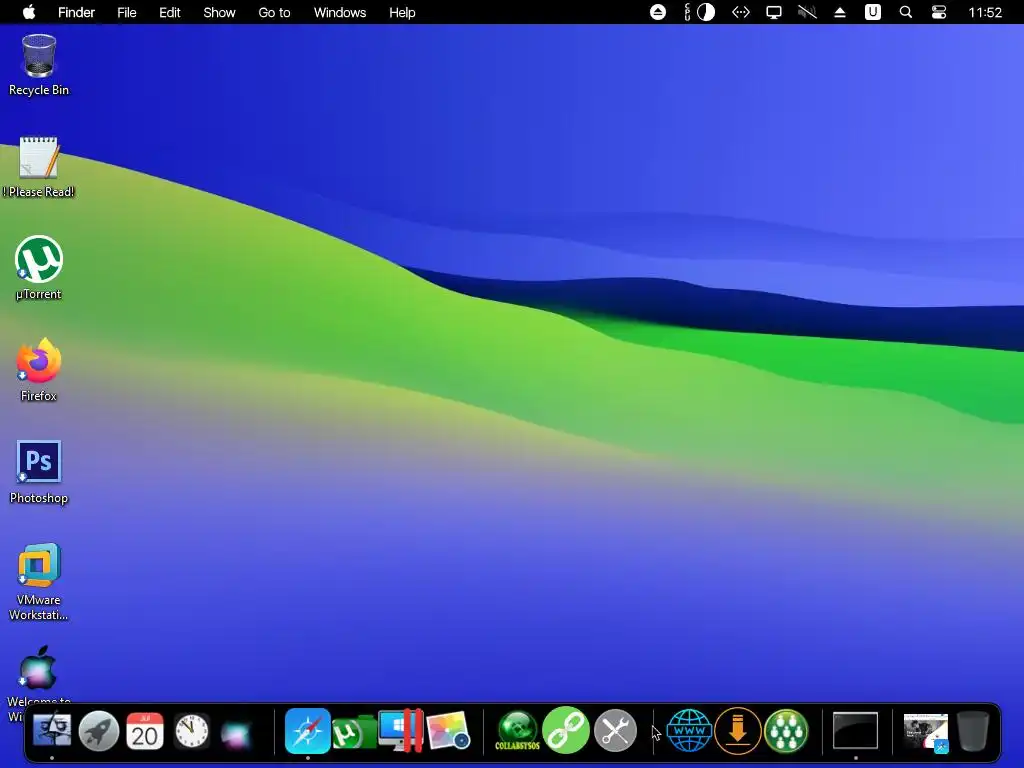
Task: Click the CPU usage indicator in menu bar
Action: [700, 12]
